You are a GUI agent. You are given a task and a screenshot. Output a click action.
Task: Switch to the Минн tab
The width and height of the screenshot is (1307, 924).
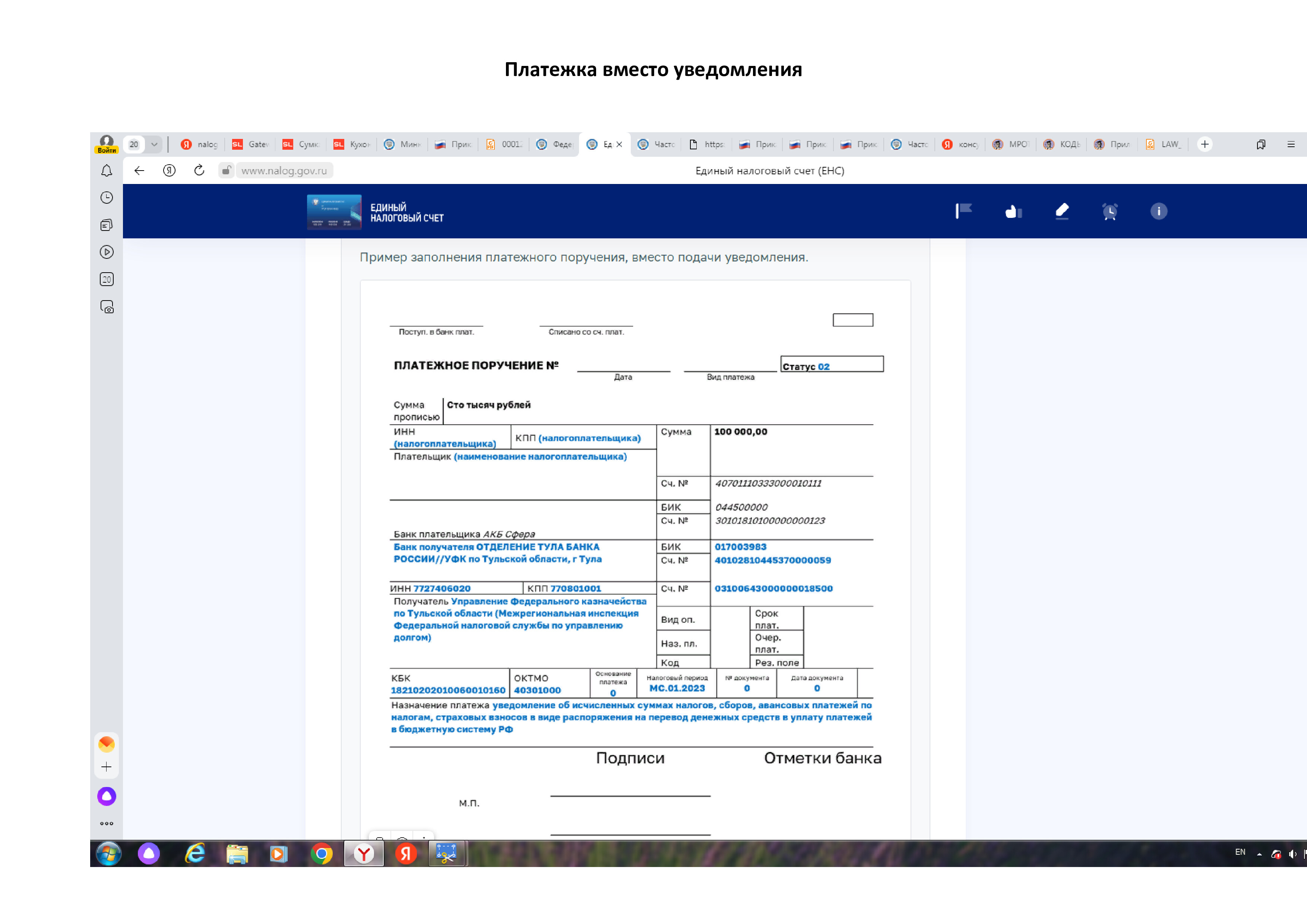(402, 145)
